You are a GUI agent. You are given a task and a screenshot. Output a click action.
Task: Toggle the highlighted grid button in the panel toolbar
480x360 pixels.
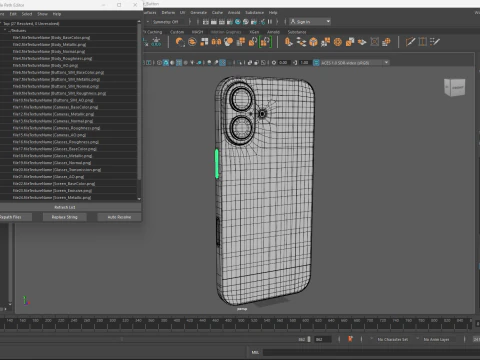[x=179, y=63]
